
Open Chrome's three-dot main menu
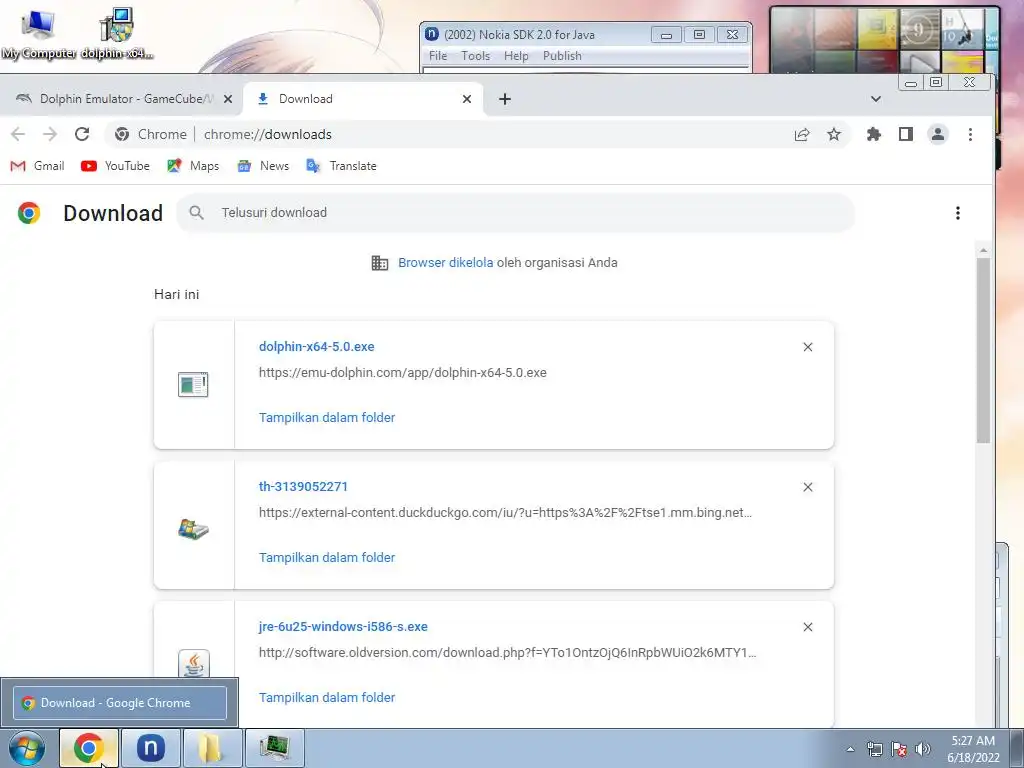(x=970, y=135)
